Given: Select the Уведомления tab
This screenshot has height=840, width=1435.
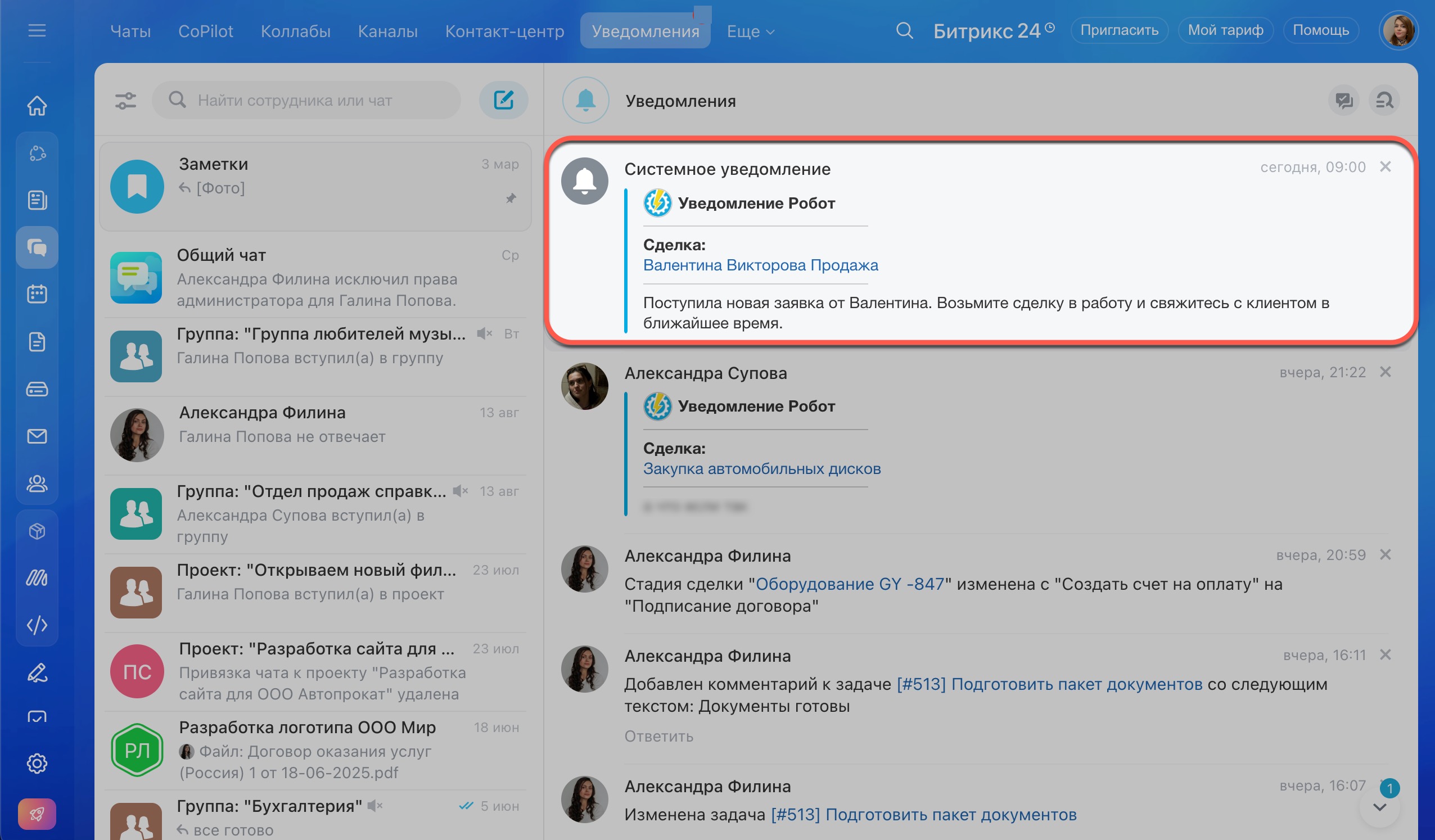Looking at the screenshot, I should tap(645, 31).
